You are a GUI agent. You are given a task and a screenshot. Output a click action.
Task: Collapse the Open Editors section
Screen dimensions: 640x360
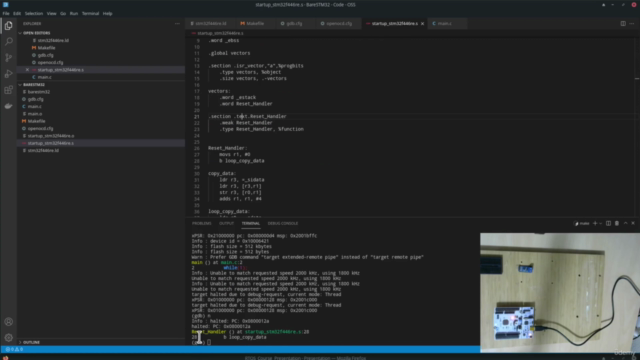[x=36, y=33]
